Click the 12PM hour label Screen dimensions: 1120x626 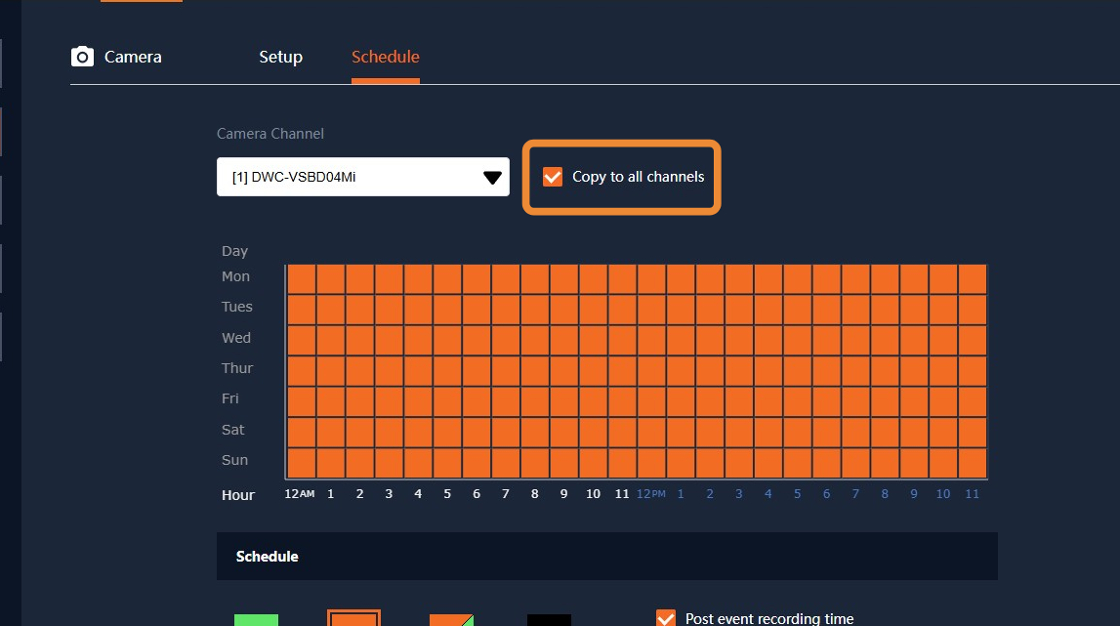(x=651, y=494)
